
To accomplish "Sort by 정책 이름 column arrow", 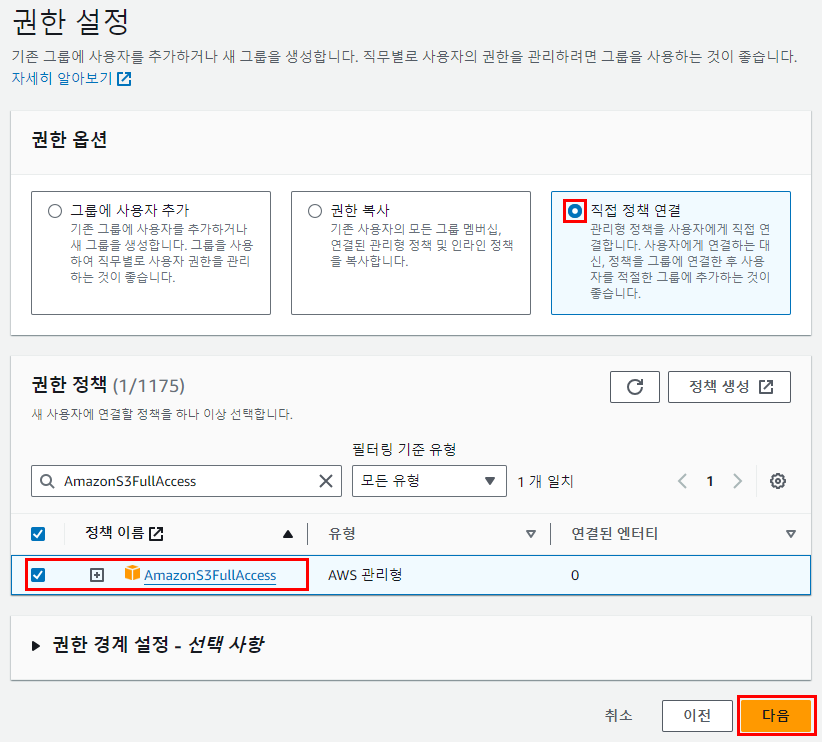I will point(288,534).
